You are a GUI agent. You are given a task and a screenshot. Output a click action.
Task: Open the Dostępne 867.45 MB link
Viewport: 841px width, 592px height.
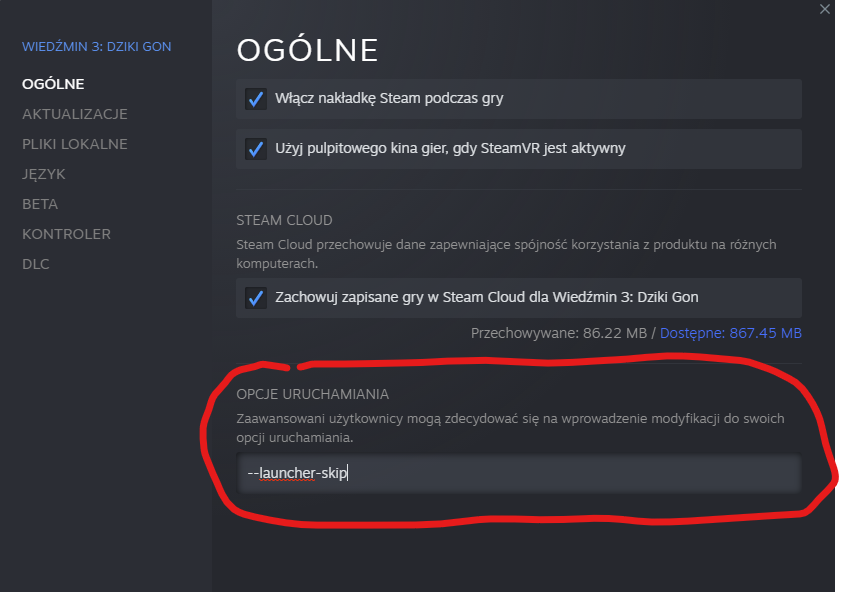pyautogui.click(x=731, y=333)
